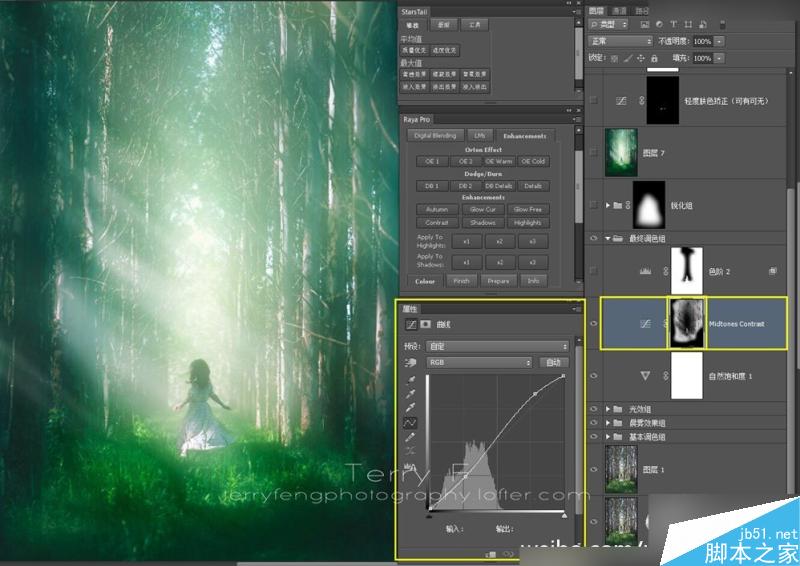Click the levels icon of 色阶 2 layer
This screenshot has width=800, height=566.
[645, 271]
